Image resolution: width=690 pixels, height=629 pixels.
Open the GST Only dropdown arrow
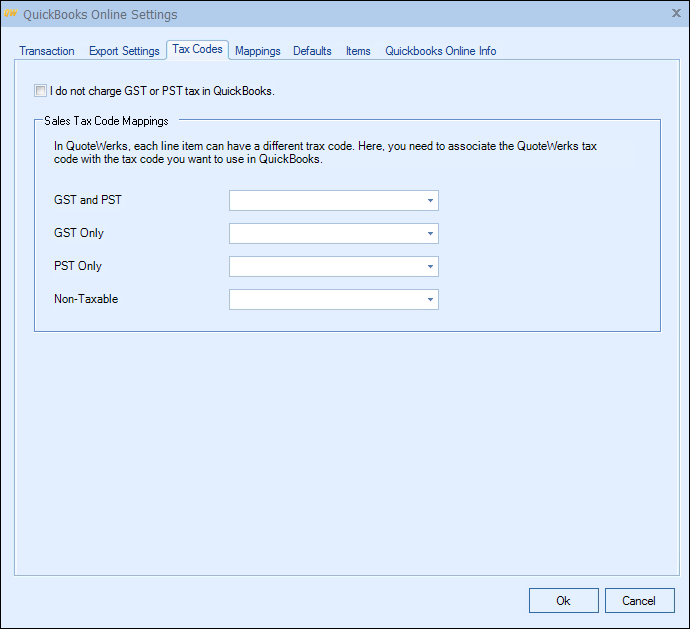[x=430, y=234]
